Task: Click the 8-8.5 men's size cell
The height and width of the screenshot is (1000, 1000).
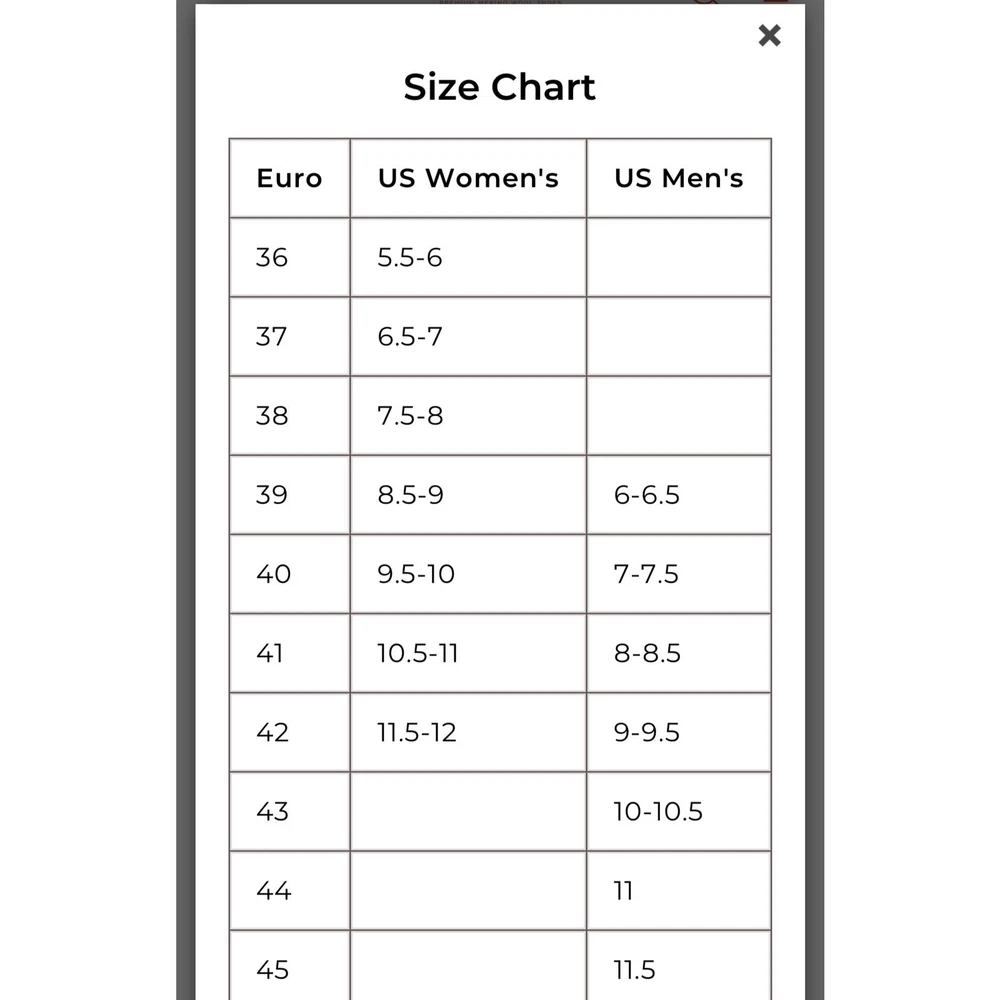Action: point(679,652)
